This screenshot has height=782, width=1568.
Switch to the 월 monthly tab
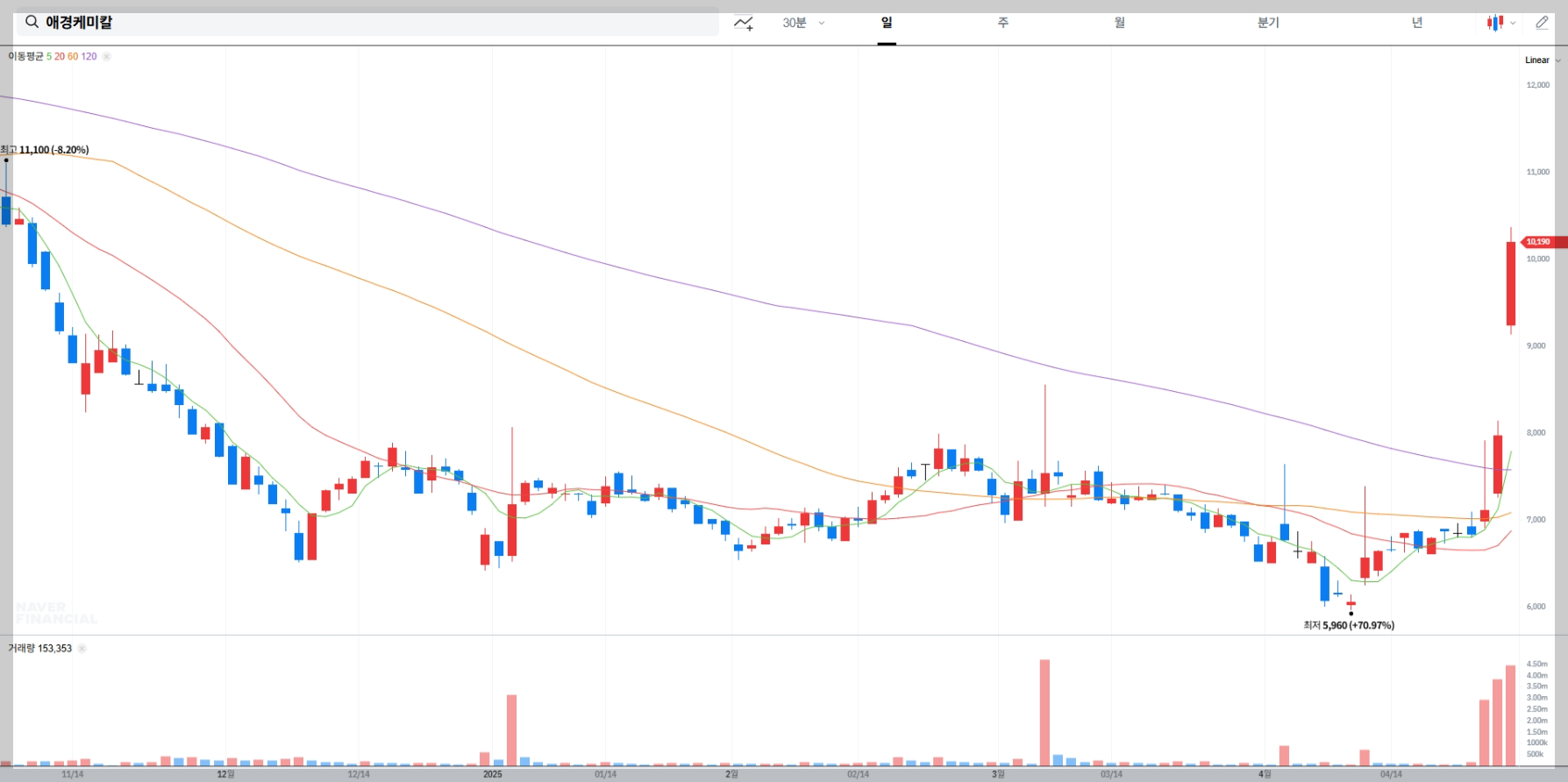click(1120, 23)
